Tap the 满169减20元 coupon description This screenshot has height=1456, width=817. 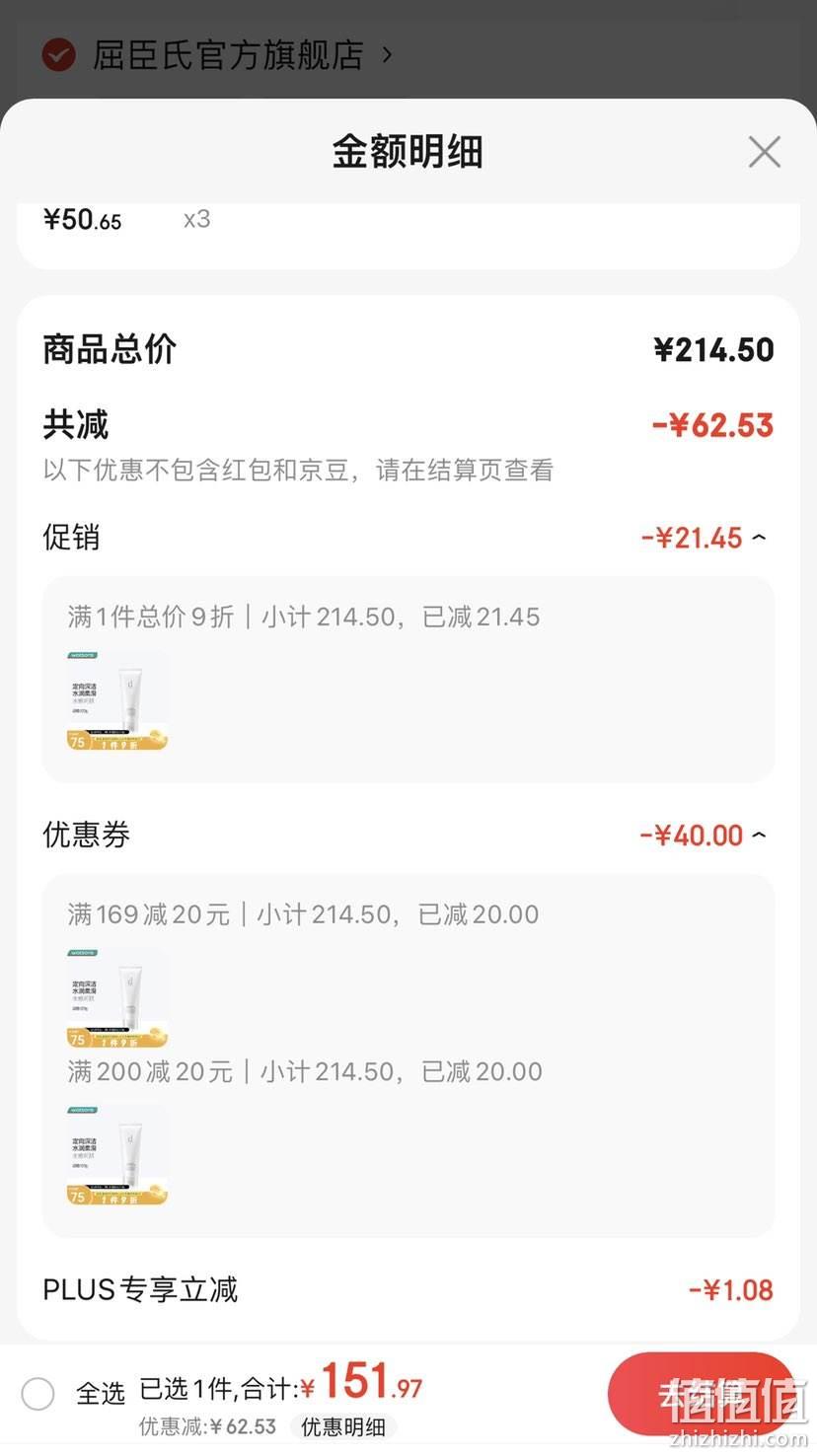(149, 914)
